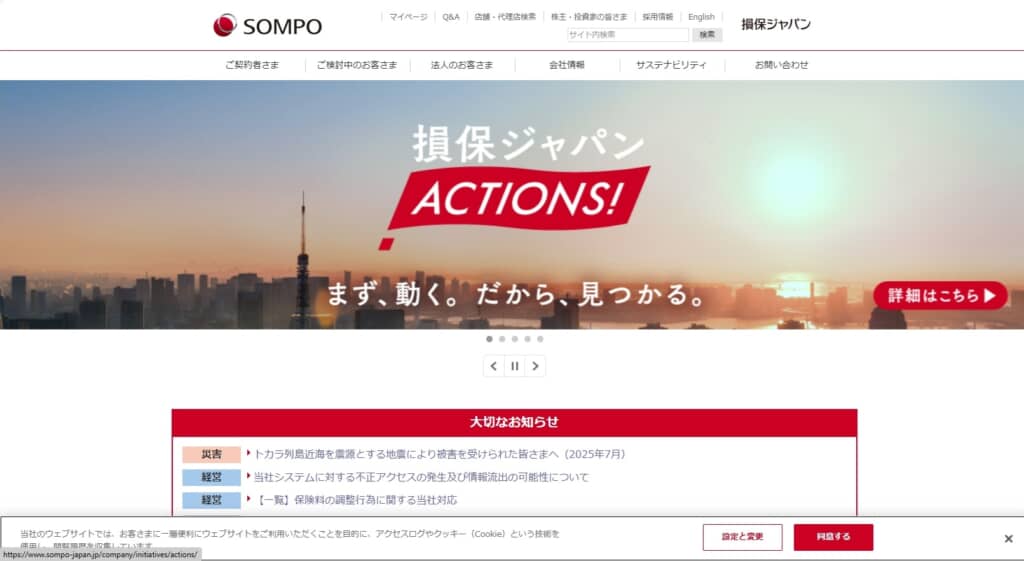Open the ご契約者さま menu
Image resolution: width=1024 pixels, height=561 pixels.
coord(252,65)
